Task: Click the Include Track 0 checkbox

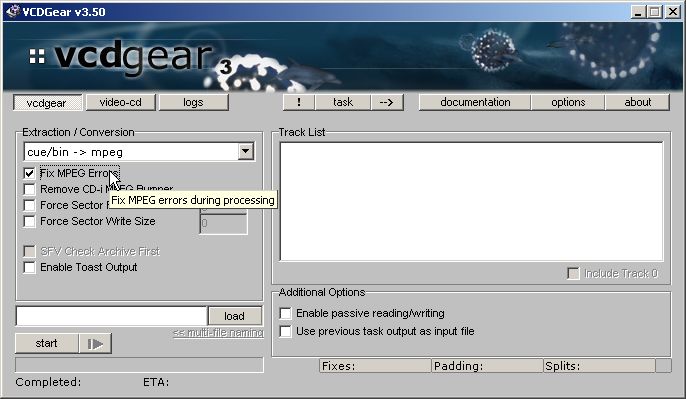Action: (x=573, y=273)
